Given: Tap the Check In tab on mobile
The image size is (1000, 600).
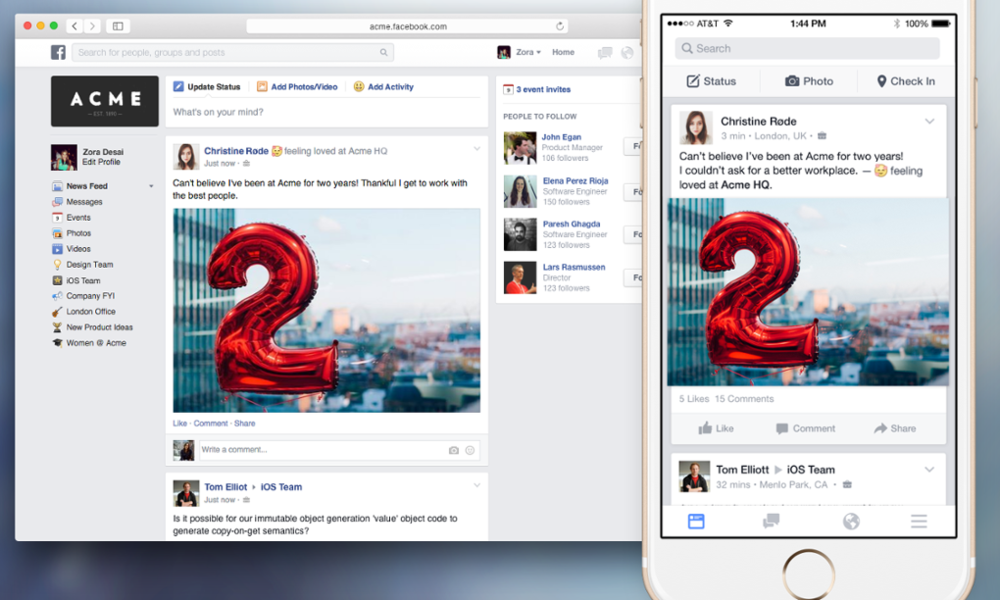Looking at the screenshot, I should (905, 81).
